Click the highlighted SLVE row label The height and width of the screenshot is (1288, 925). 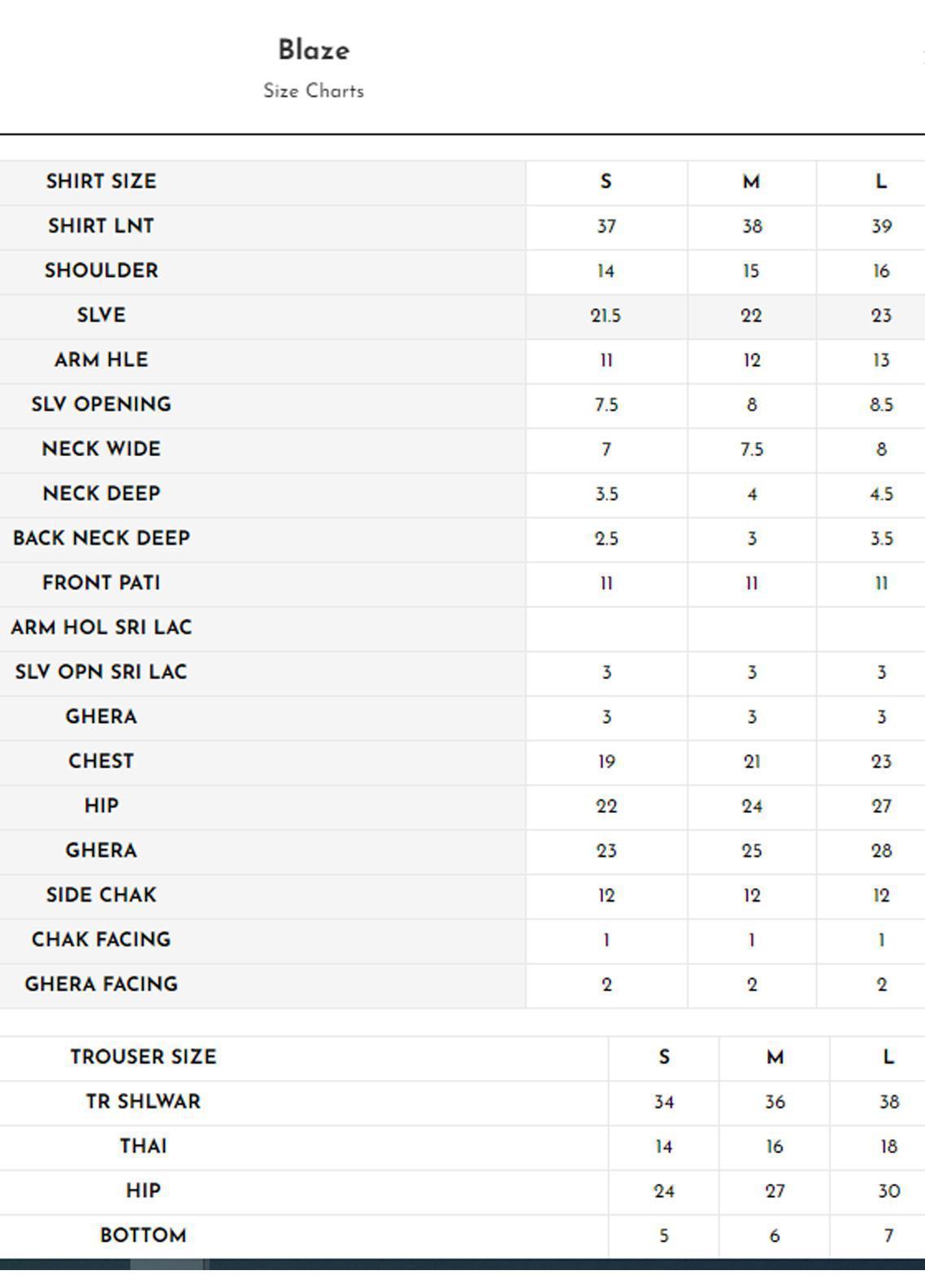tap(101, 315)
